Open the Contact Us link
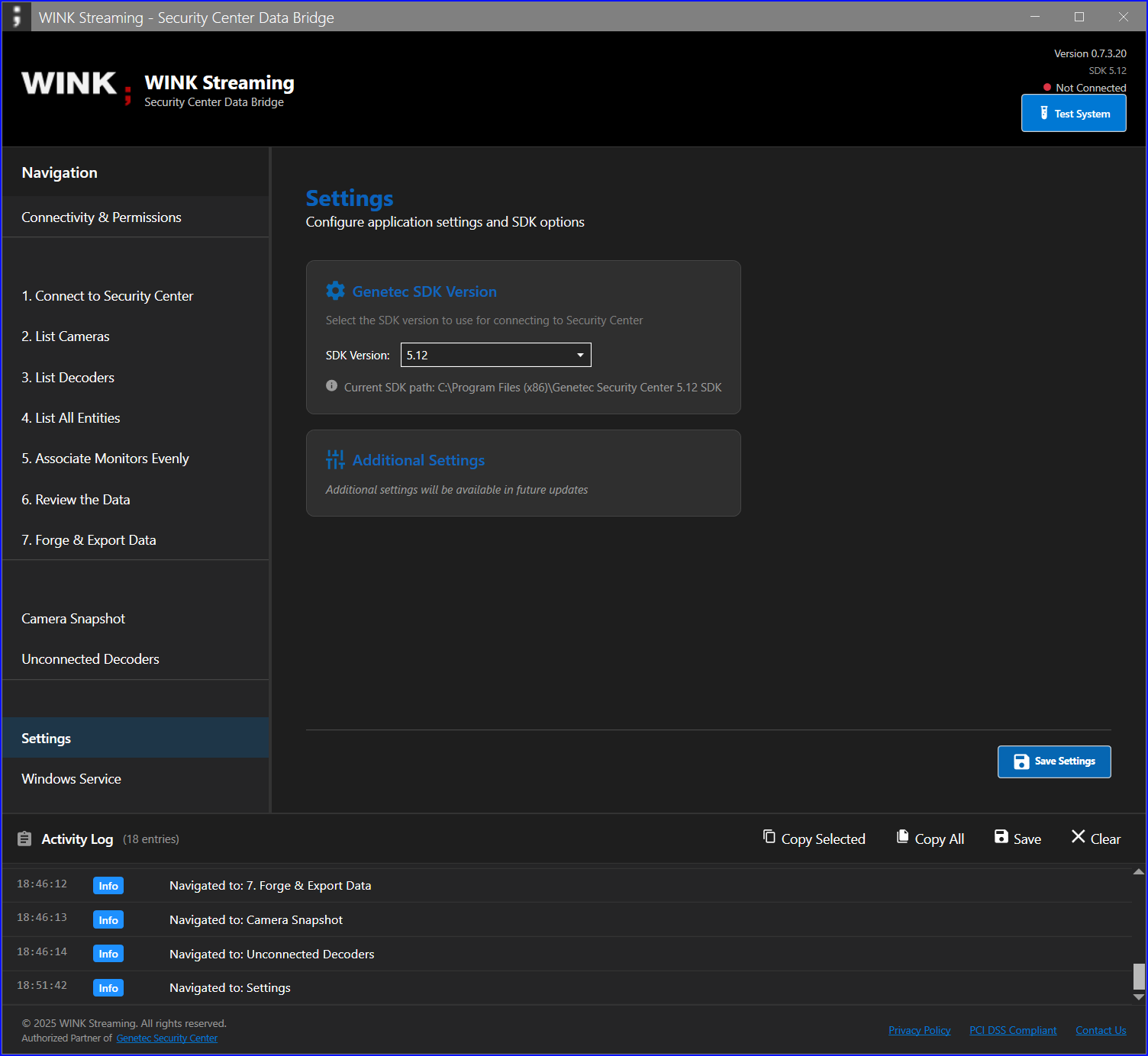Image resolution: width=1148 pixels, height=1056 pixels. pos(1101,1030)
